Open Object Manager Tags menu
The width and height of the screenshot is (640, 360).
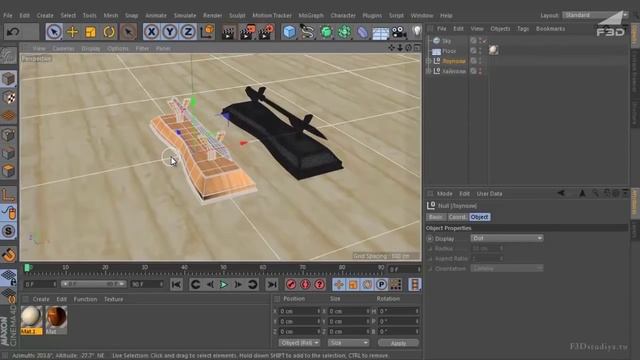coord(523,29)
